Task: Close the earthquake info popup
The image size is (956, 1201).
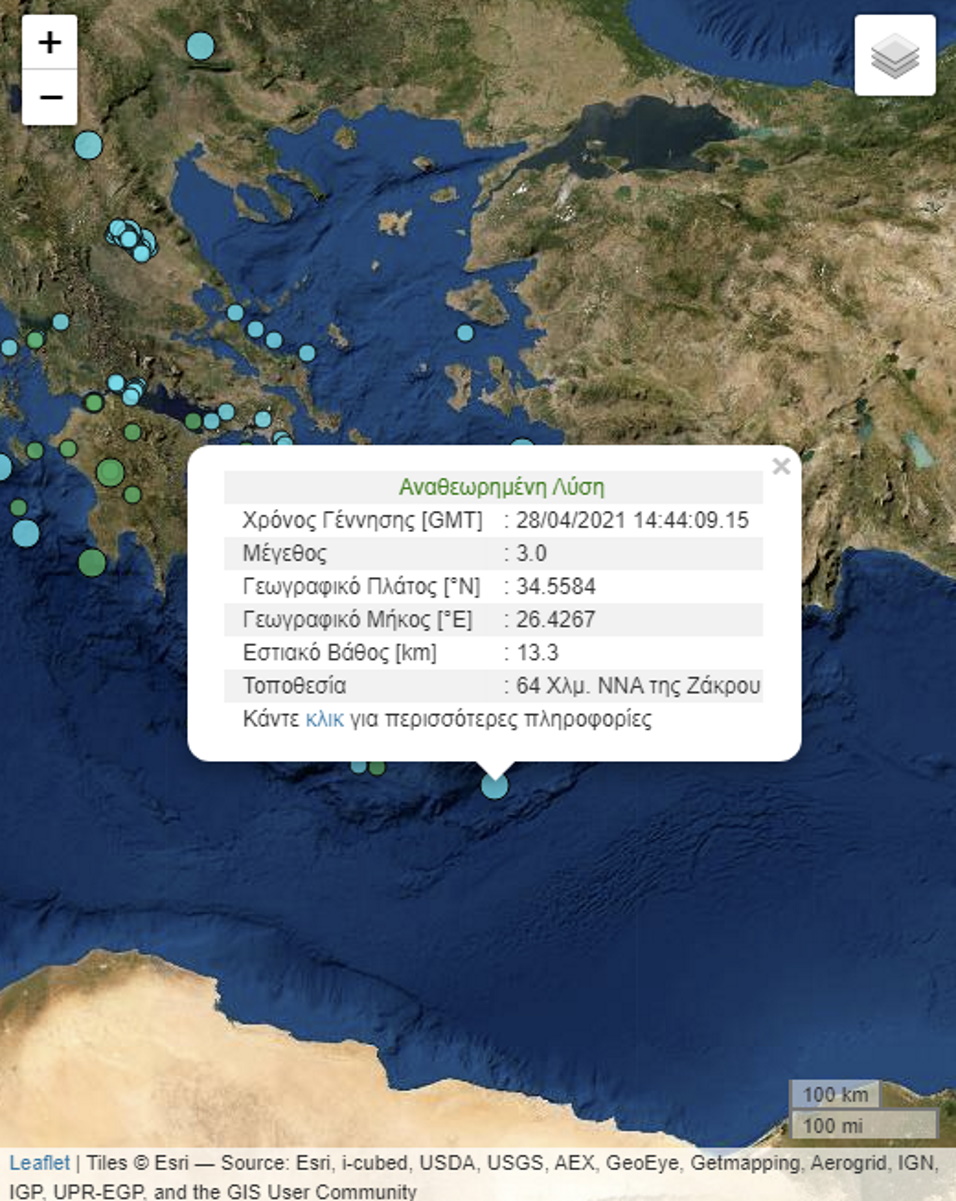Action: tap(781, 466)
